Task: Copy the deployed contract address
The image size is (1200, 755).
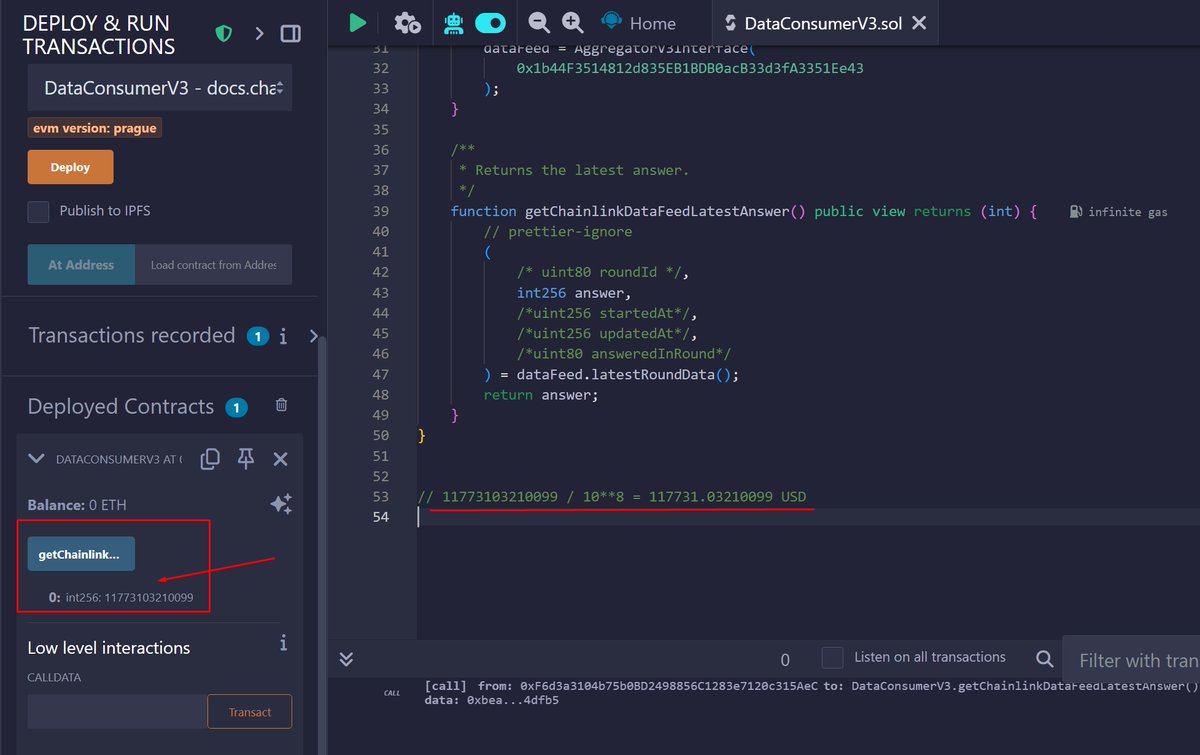Action: (x=210, y=459)
